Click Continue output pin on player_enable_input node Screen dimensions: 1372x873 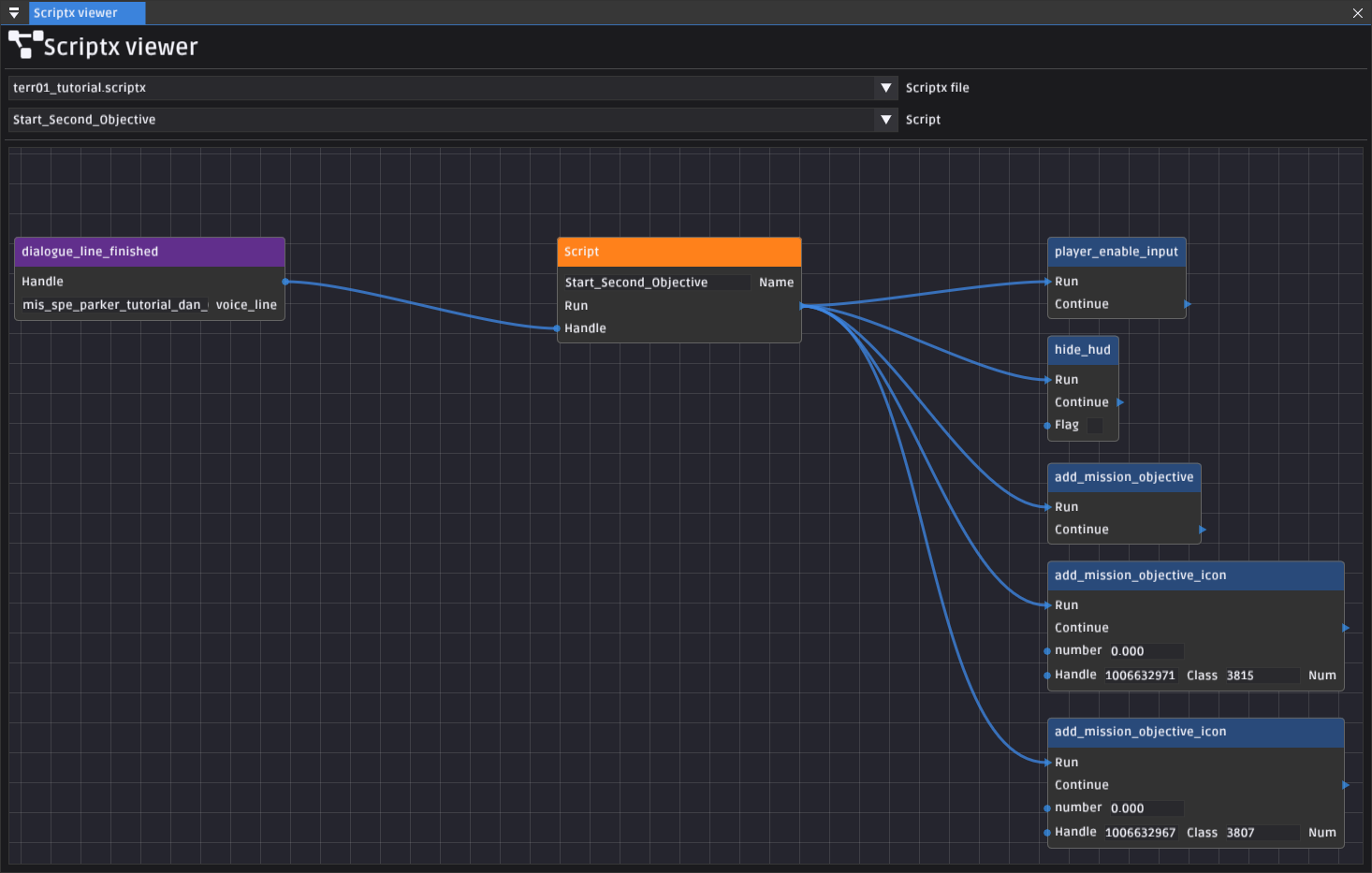[x=1188, y=304]
